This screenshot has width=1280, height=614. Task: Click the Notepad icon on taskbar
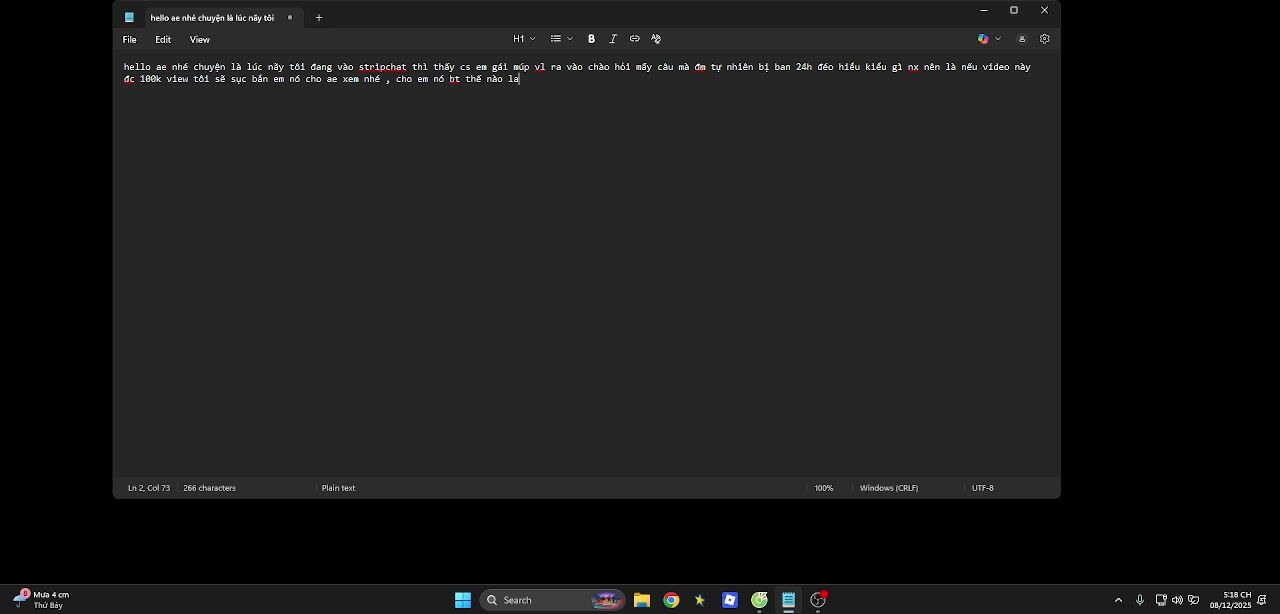pyautogui.click(x=788, y=600)
